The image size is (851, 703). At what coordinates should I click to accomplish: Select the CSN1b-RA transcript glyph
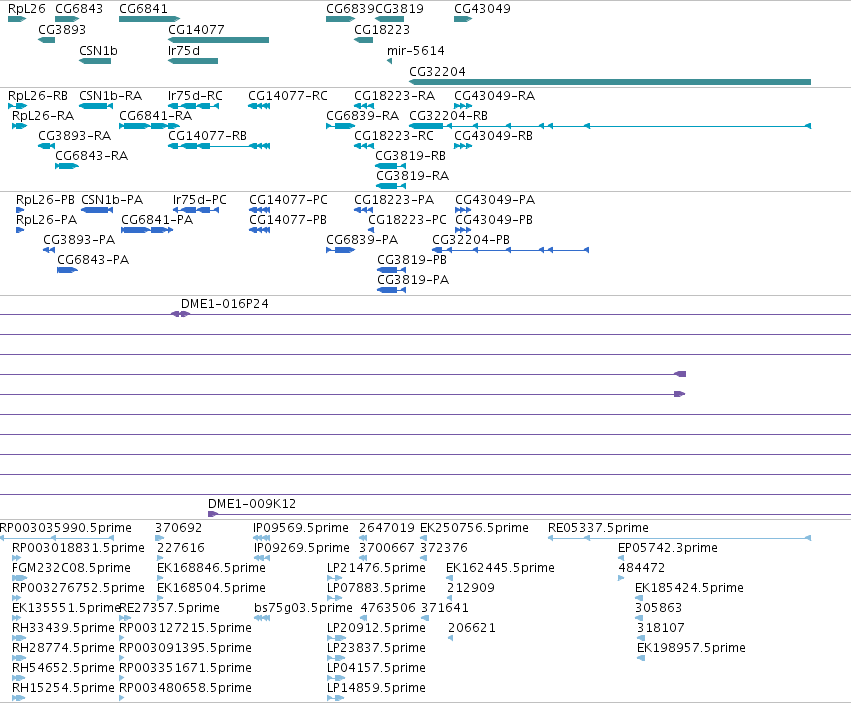click(x=96, y=106)
